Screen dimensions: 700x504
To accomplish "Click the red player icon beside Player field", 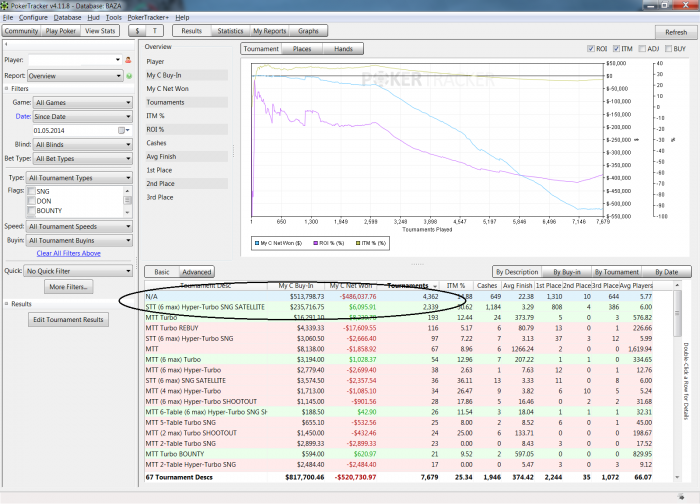I will tap(128, 60).
